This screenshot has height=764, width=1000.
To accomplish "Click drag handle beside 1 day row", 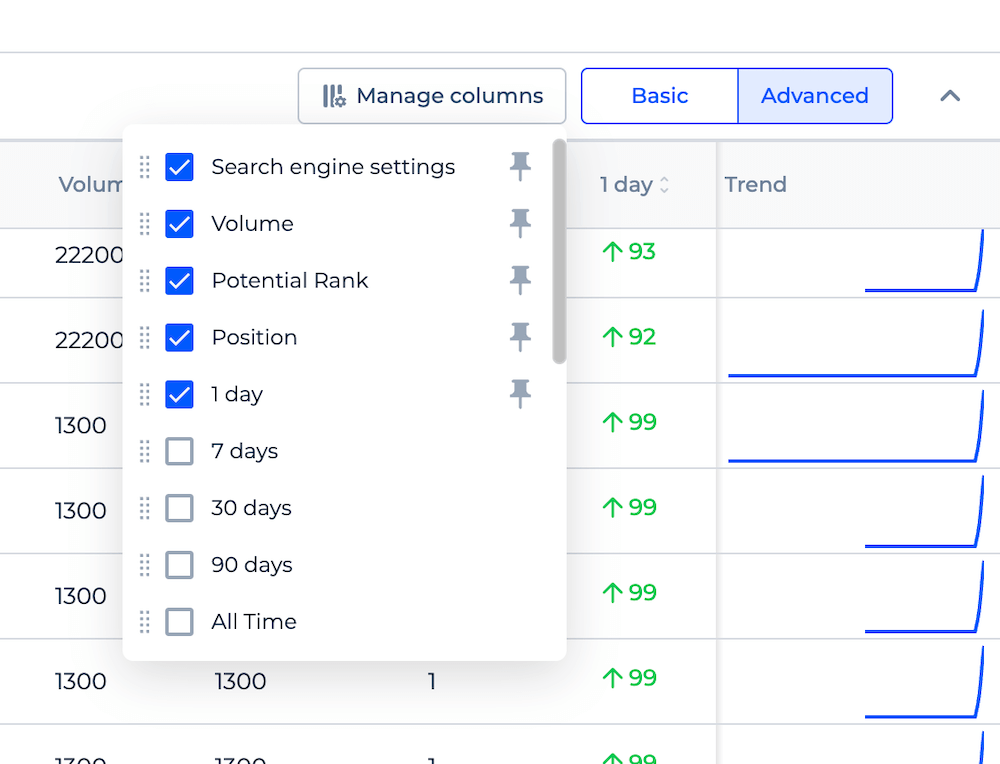I will (145, 394).
